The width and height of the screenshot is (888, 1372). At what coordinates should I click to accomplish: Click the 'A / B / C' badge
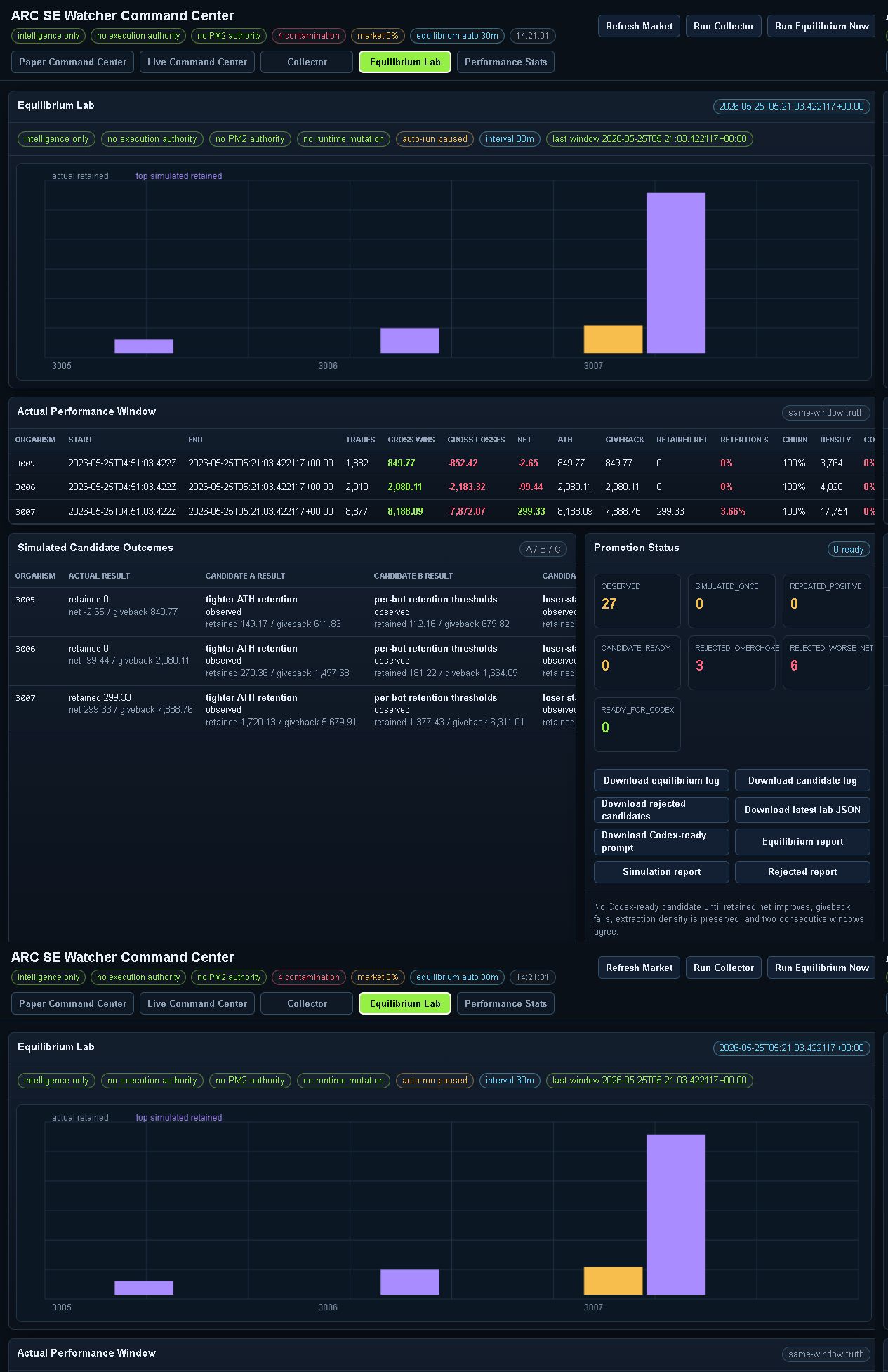(543, 549)
